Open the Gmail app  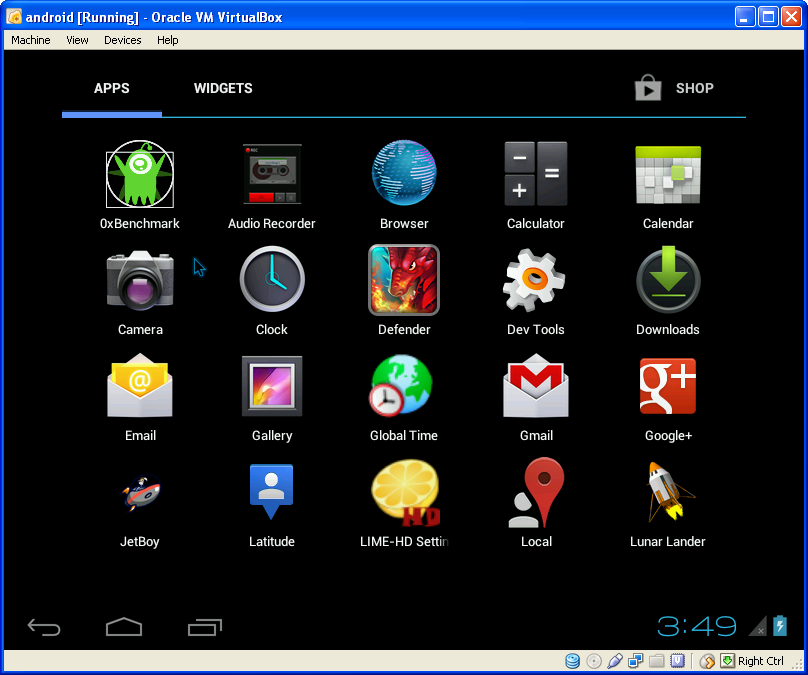(536, 385)
